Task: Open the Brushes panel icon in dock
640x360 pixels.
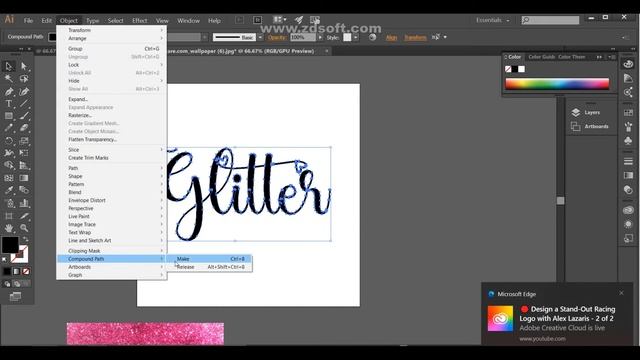Action: tap(628, 127)
